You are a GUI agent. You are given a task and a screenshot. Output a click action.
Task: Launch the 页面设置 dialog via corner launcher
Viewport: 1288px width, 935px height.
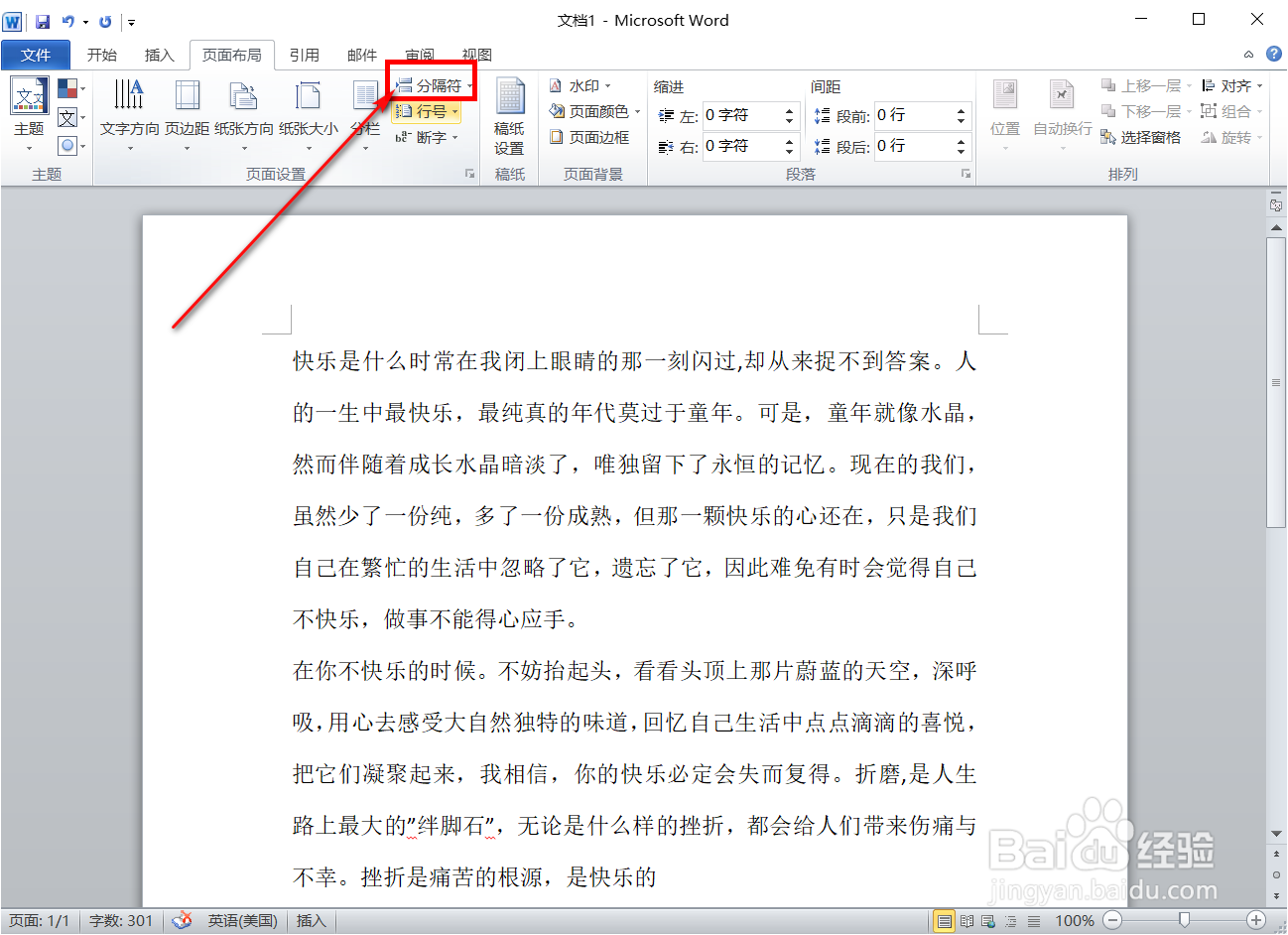(x=469, y=175)
